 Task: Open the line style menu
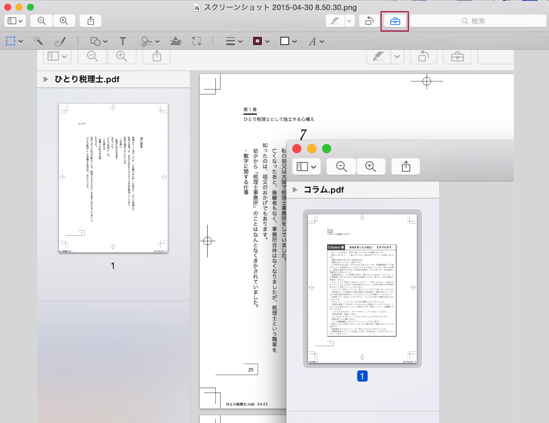[x=234, y=41]
